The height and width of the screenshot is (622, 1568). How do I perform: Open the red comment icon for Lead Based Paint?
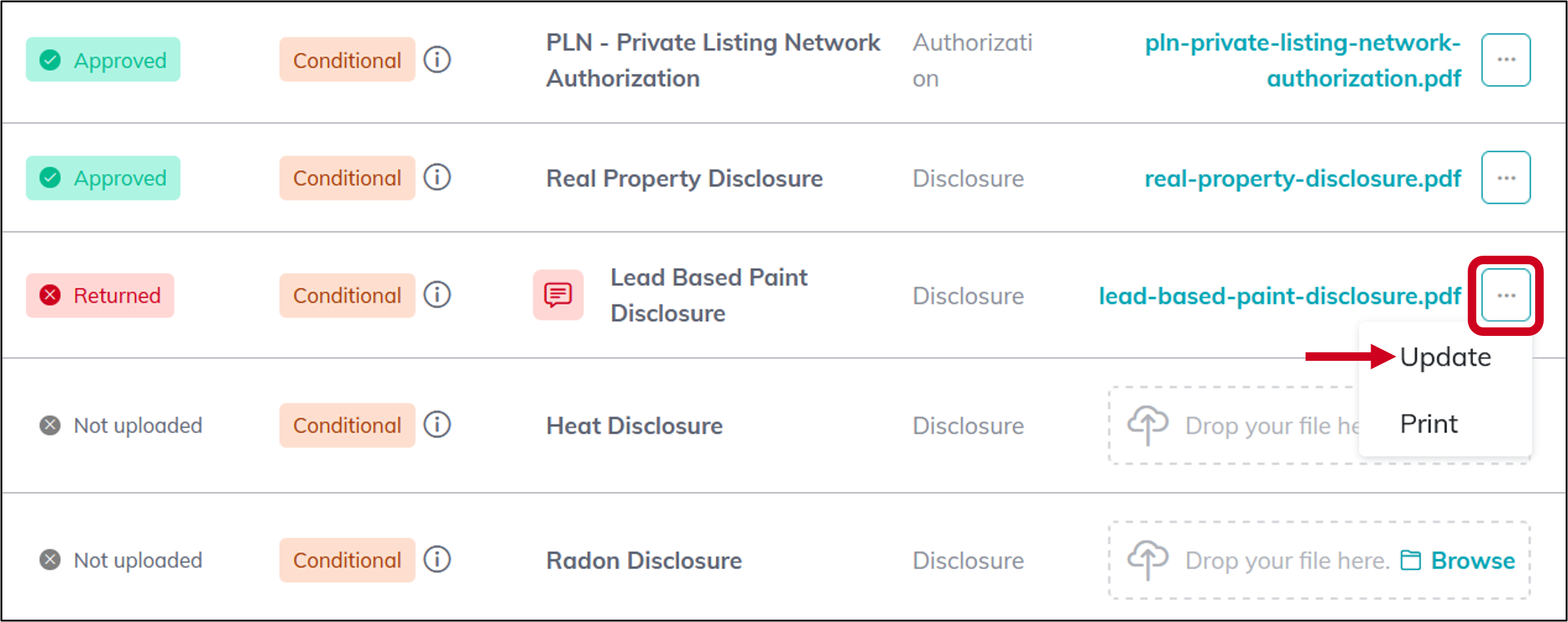pyautogui.click(x=558, y=295)
